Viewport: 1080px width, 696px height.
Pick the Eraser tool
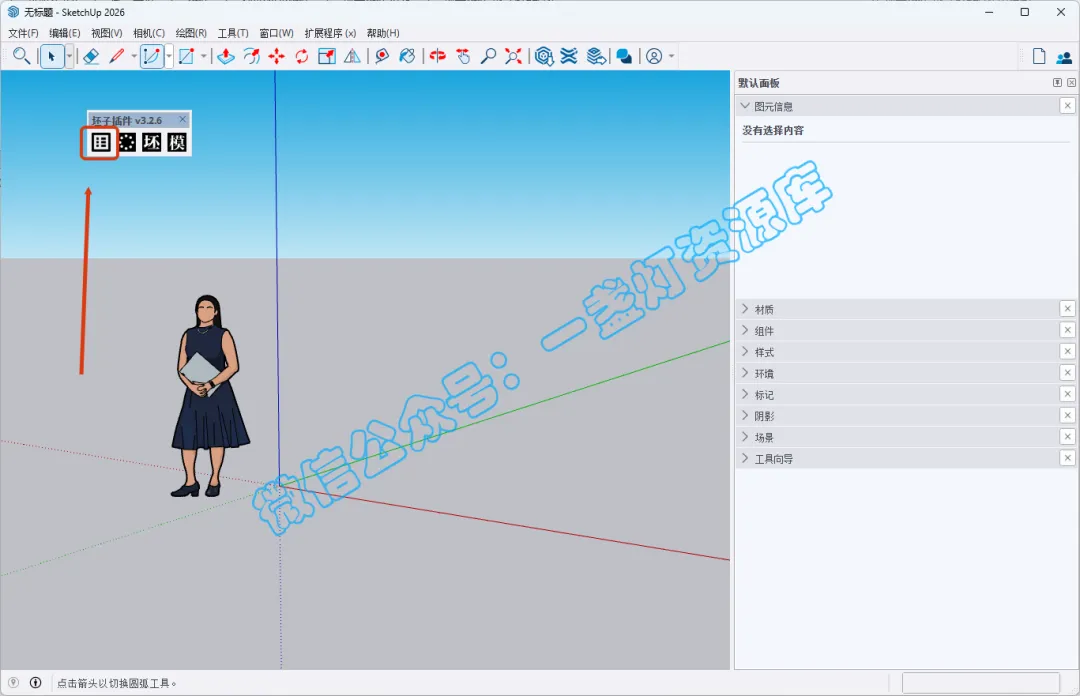tap(91, 57)
